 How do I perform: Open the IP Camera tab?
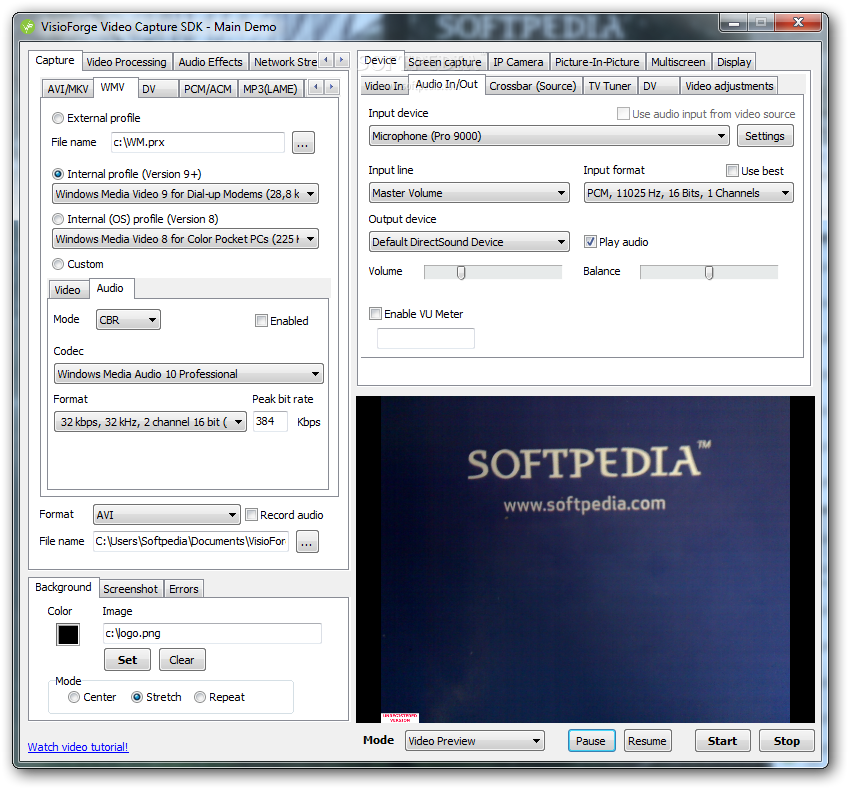(518, 62)
